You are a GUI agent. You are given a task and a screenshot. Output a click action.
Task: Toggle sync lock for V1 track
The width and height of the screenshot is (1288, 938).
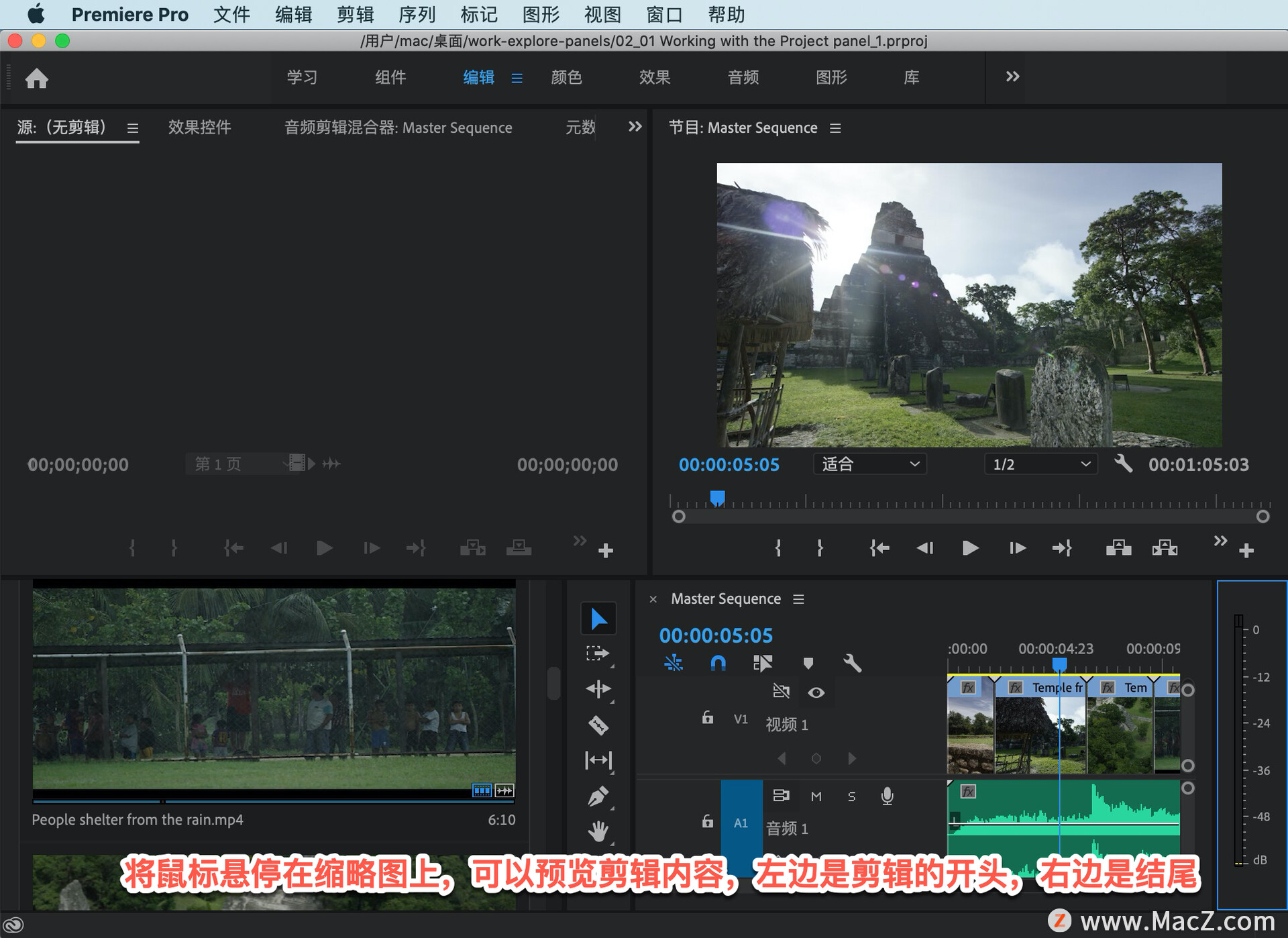tap(782, 692)
